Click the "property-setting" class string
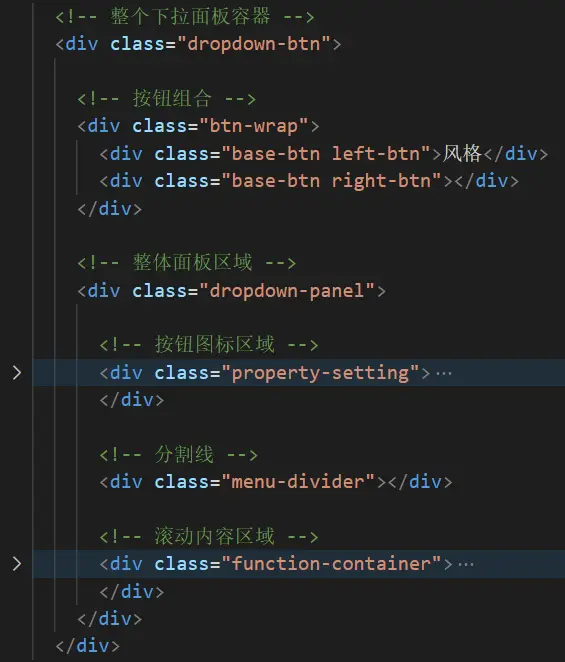Viewport: 565px width, 662px height. pos(321,373)
